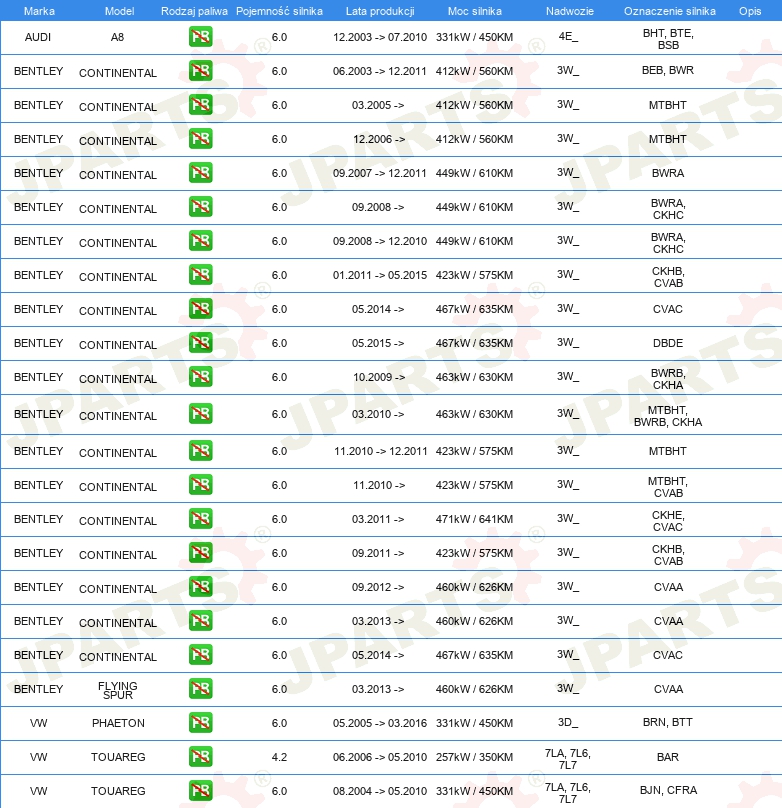Viewport: 782px width, 808px height.
Task: Click the fuel type icon in the AUDI A8 row
Action: 200,37
